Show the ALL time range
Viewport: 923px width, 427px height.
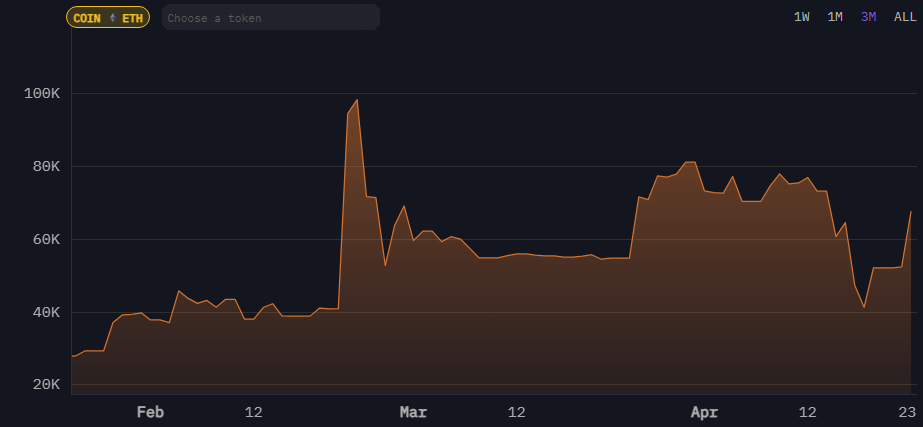904,17
